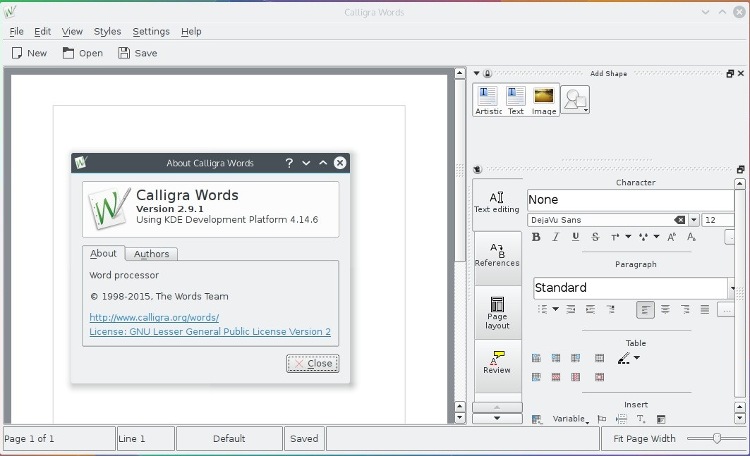
Task: Add a Text shape from Add Shape
Action: coord(516,100)
